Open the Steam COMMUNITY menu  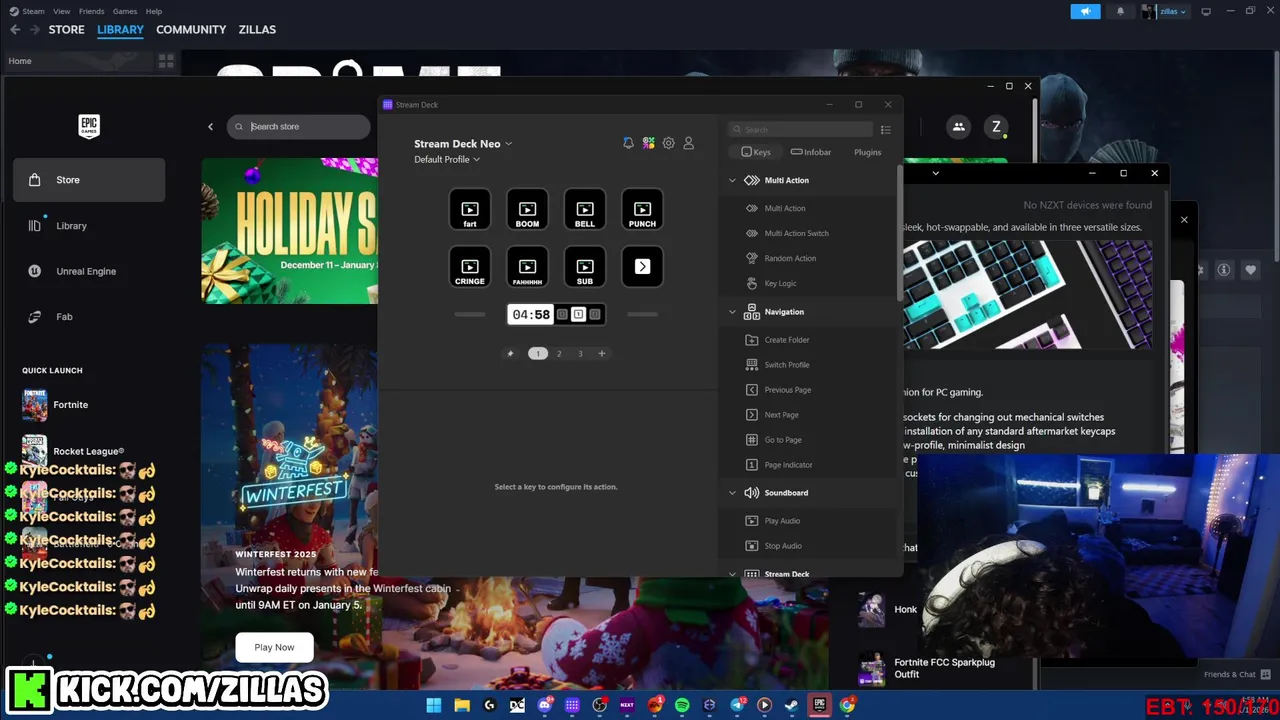(191, 30)
